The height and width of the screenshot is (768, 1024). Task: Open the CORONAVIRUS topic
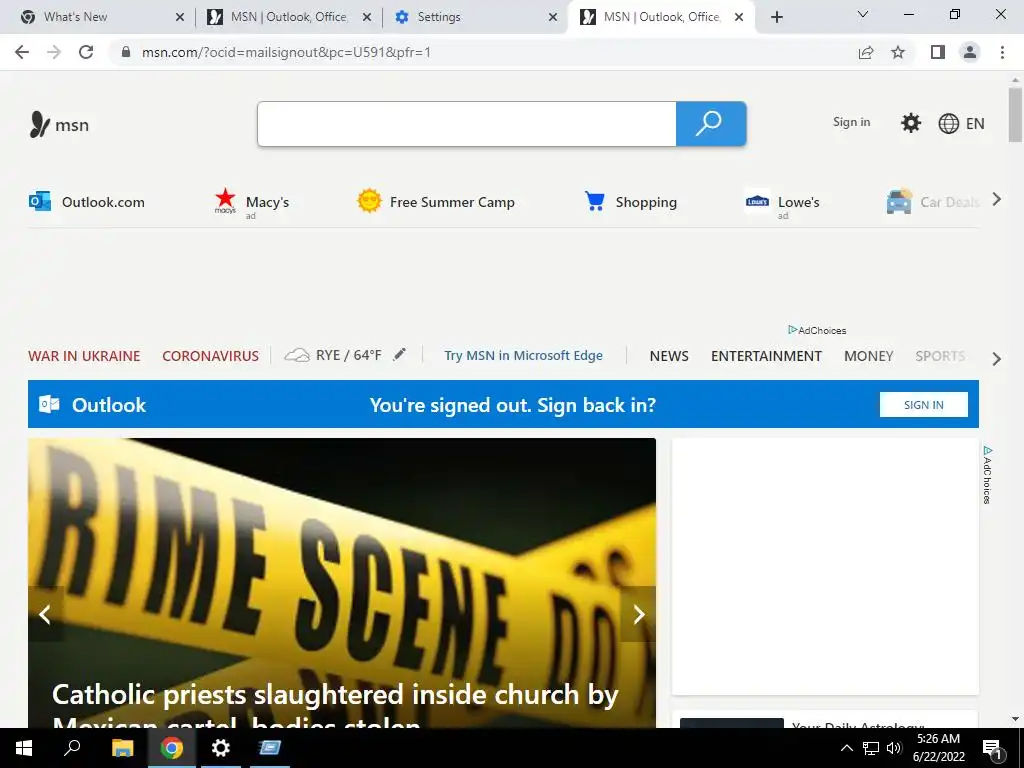coord(210,356)
